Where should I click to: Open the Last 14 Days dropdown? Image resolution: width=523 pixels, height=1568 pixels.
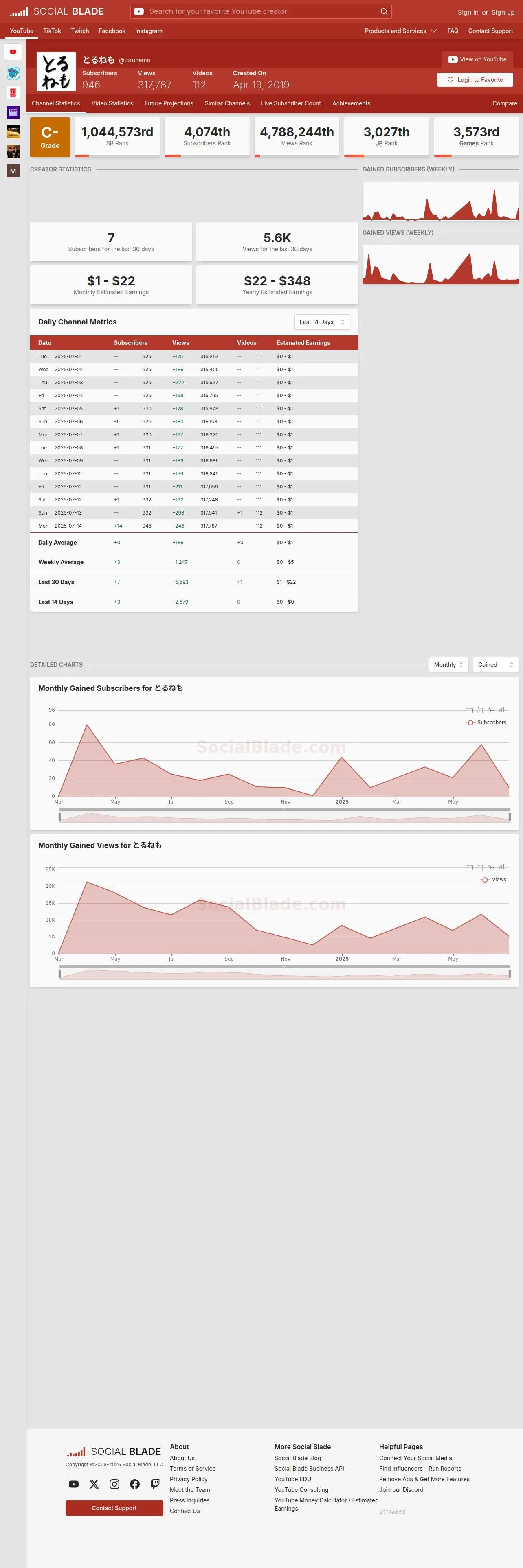point(322,322)
